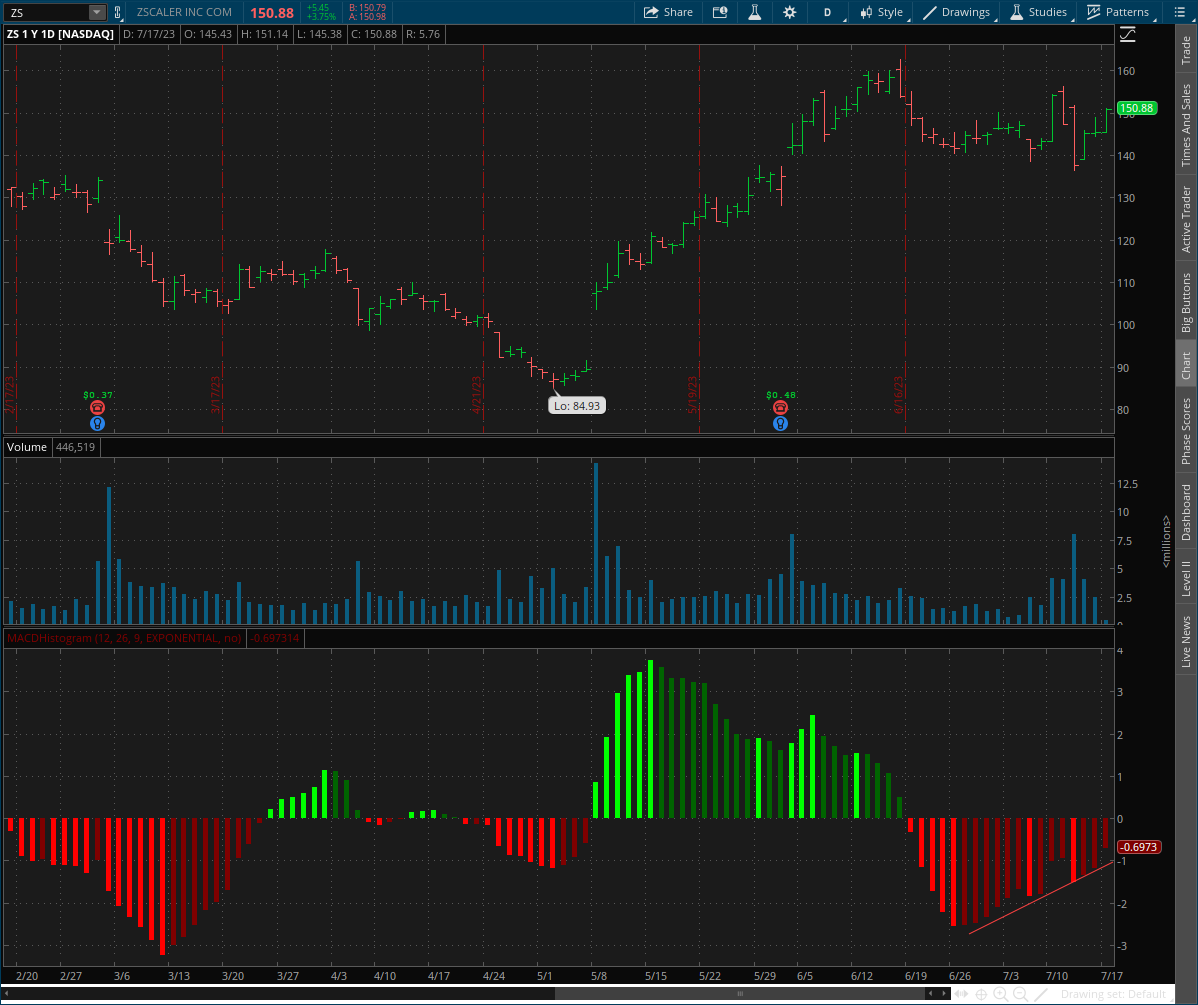
Task: Click the crosshair pan icon
Action: point(981,994)
